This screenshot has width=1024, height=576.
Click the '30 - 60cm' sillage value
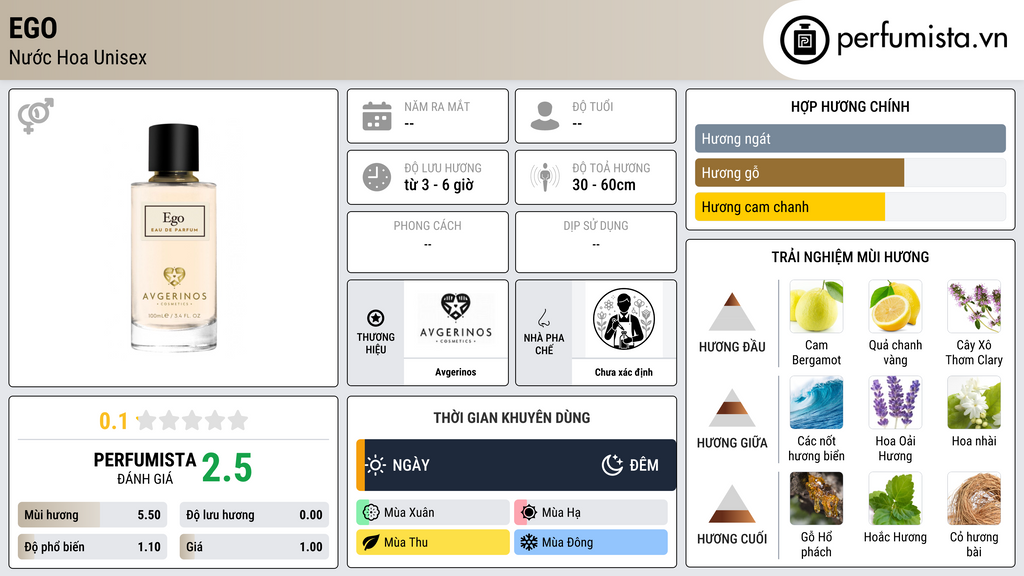pos(604,185)
